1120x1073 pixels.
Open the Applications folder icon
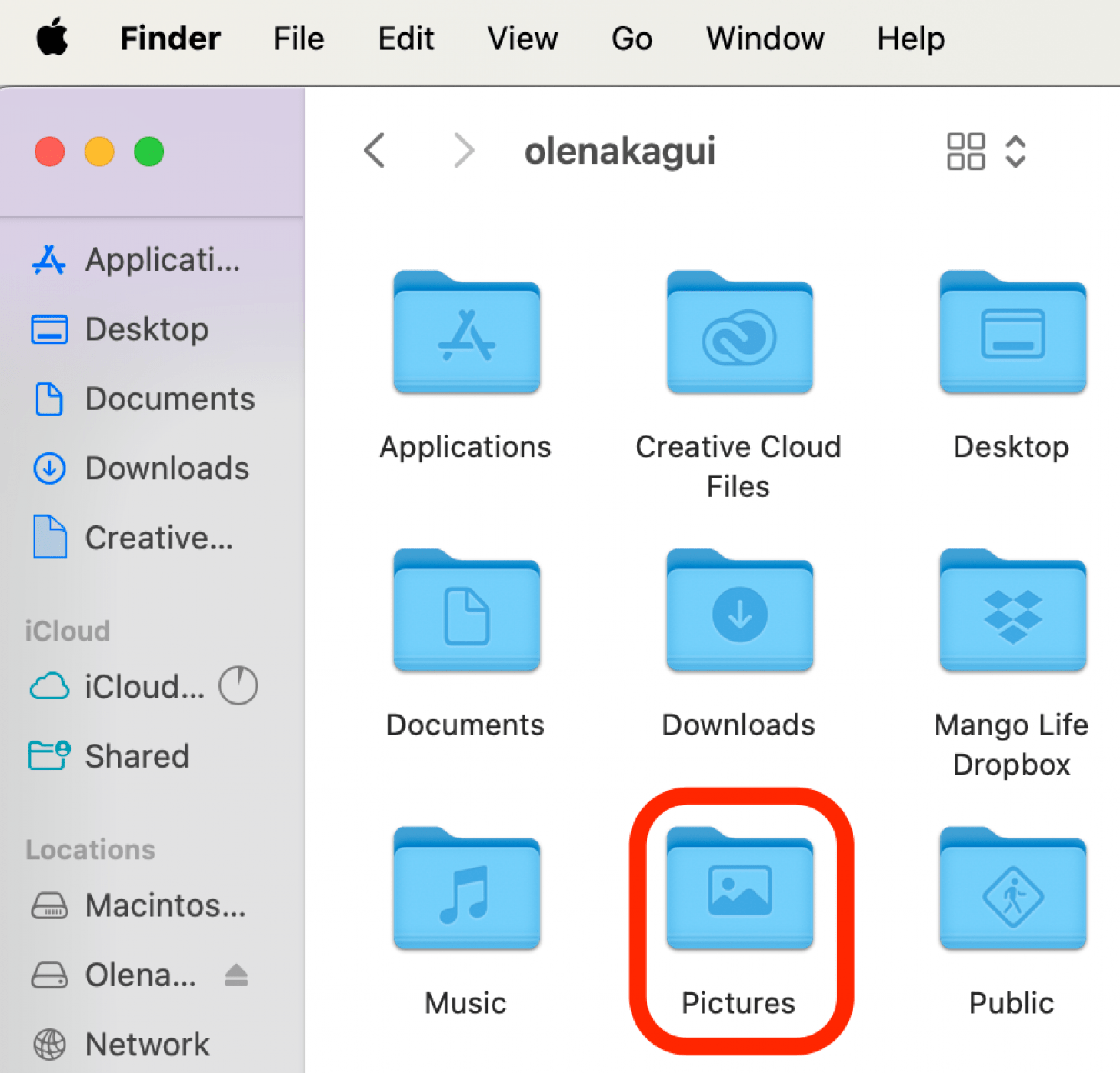[x=466, y=335]
